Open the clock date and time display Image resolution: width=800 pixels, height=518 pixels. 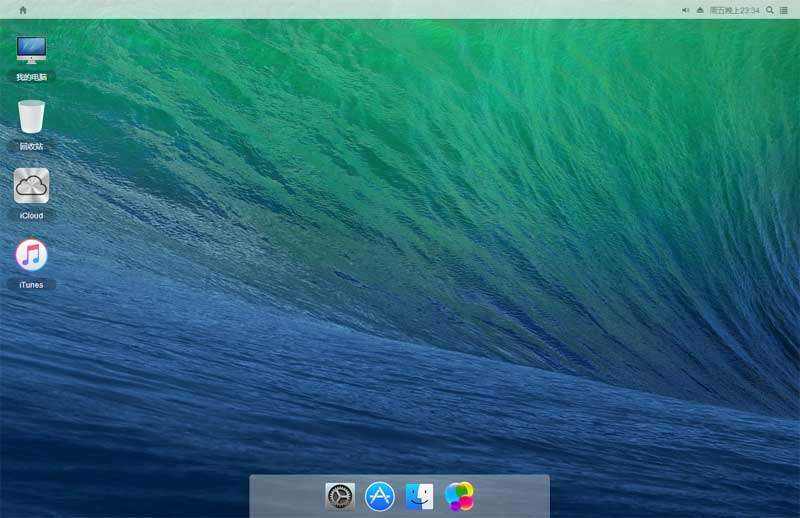pos(735,10)
